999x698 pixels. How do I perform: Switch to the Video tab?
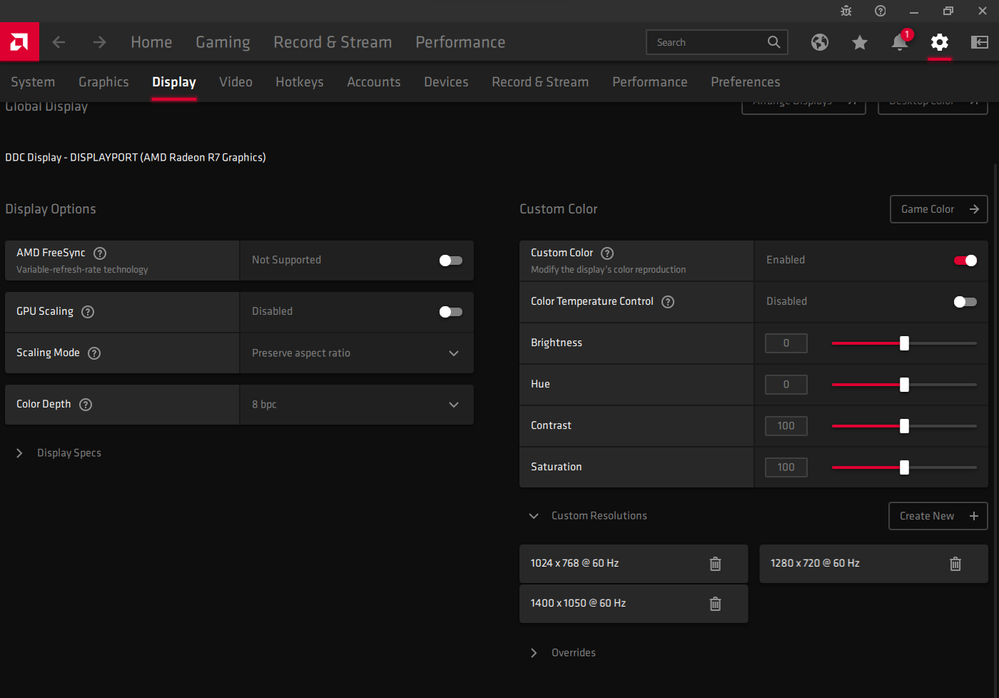pos(236,82)
